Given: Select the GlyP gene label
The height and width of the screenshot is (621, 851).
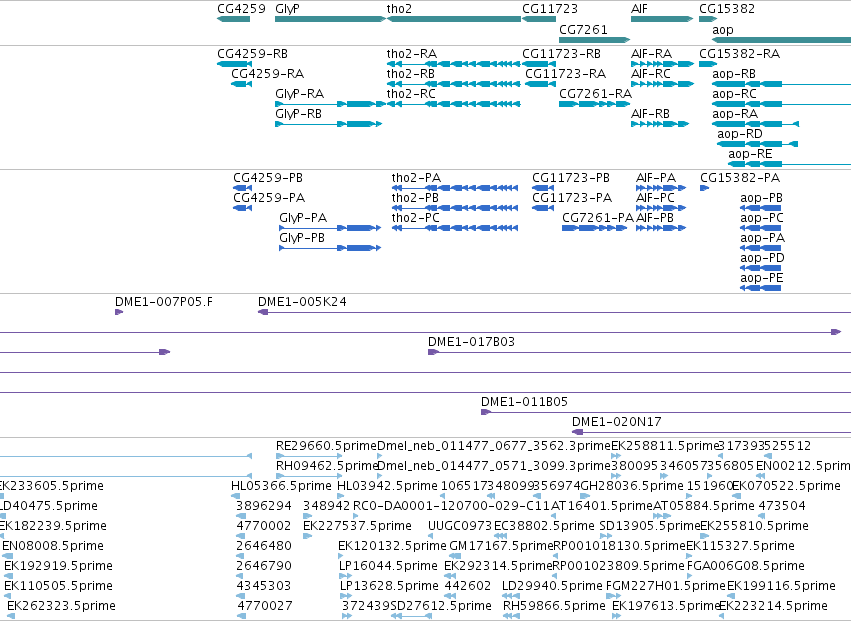Looking at the screenshot, I should click(x=287, y=9).
